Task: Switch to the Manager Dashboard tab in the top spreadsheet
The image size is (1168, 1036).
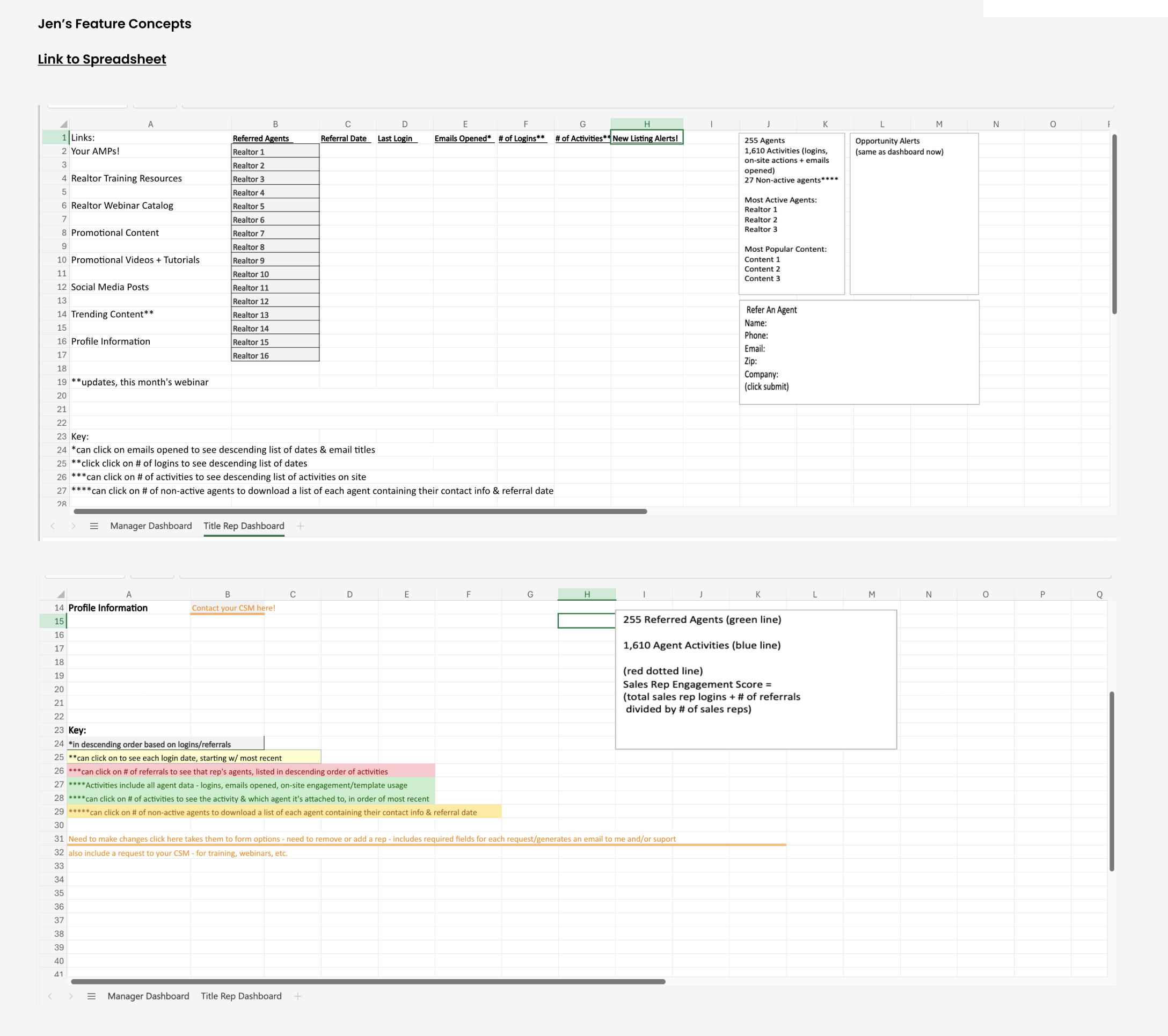Action: click(151, 526)
